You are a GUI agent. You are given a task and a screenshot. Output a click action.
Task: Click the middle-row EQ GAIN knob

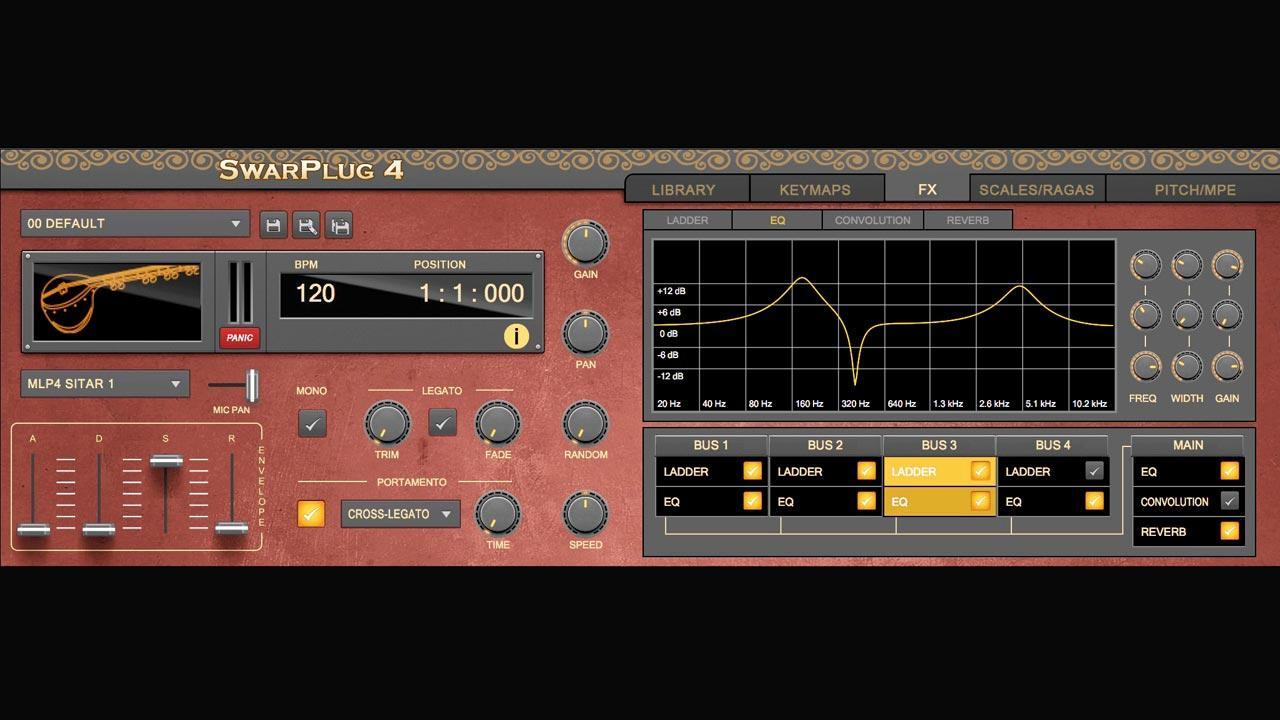(x=1227, y=315)
